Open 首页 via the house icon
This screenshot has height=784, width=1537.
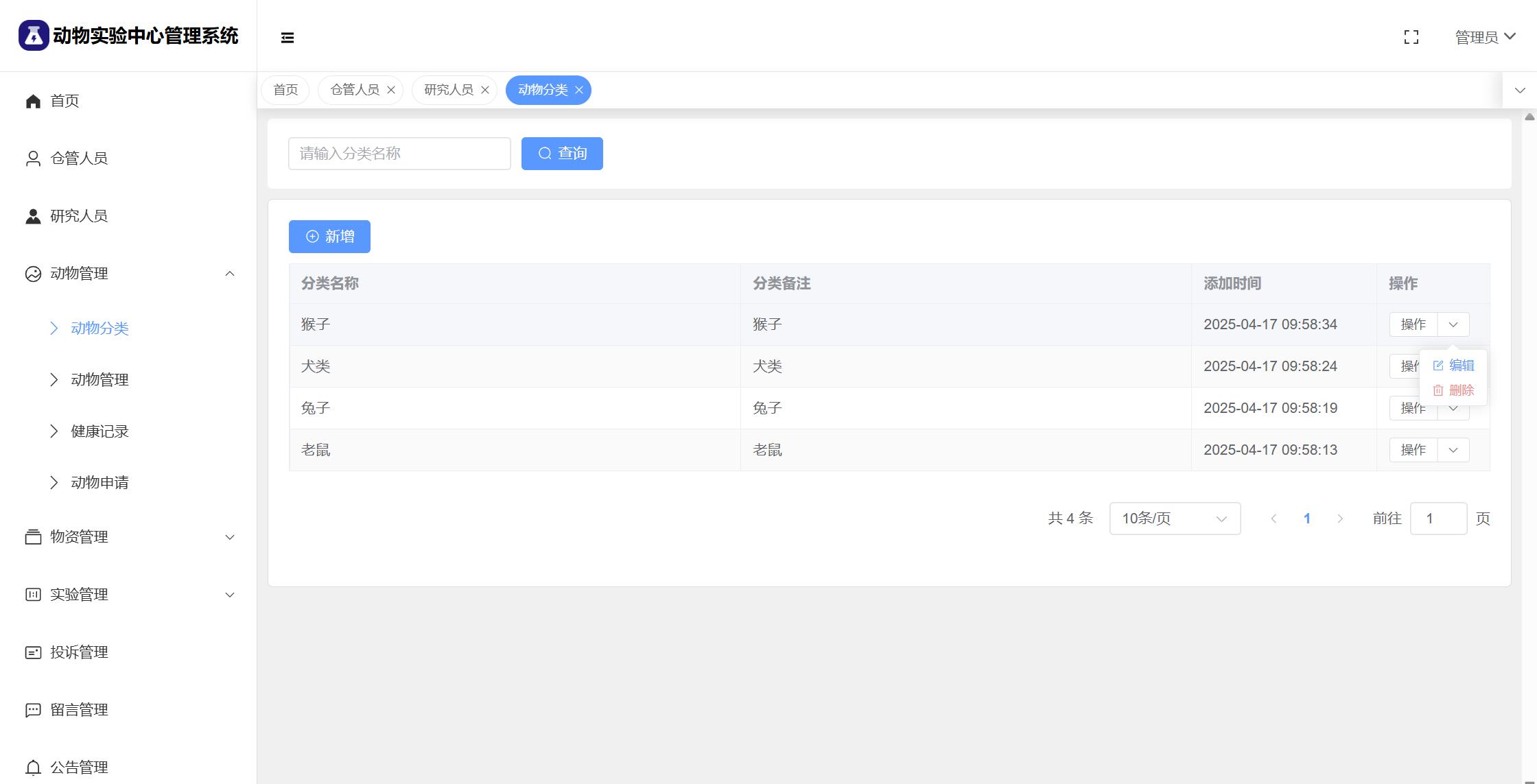tap(33, 102)
